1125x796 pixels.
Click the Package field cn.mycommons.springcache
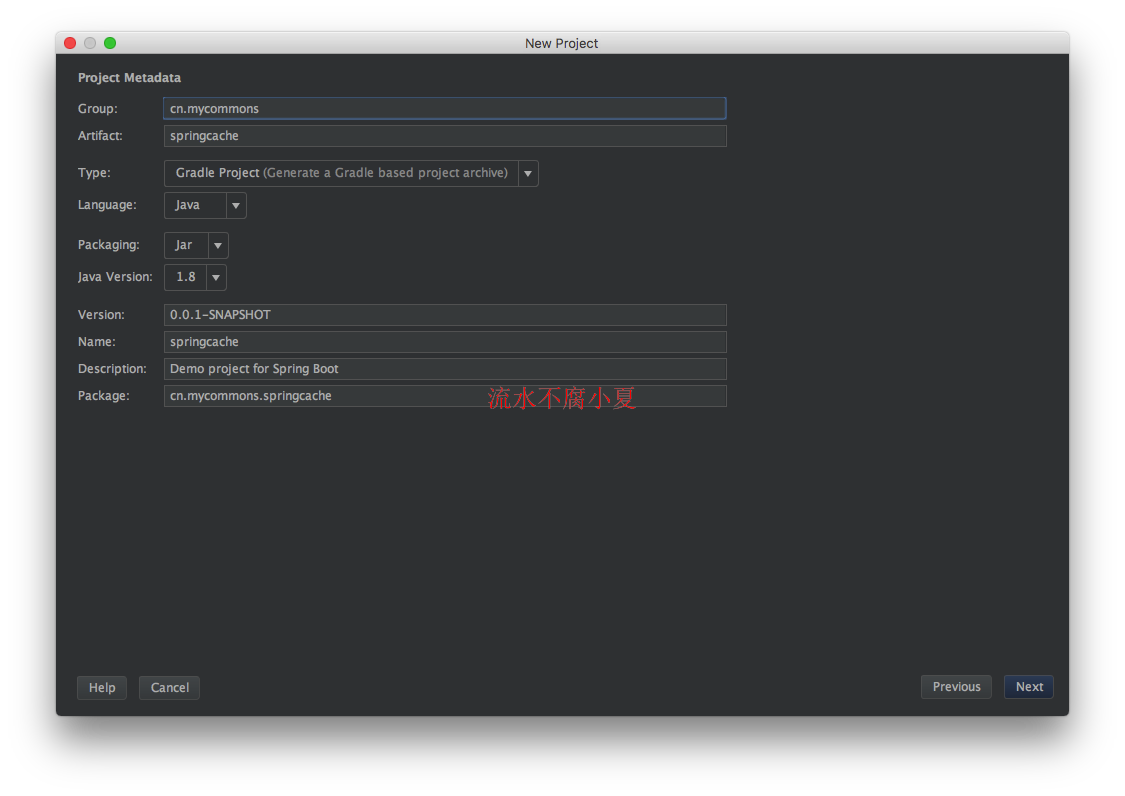pos(445,395)
